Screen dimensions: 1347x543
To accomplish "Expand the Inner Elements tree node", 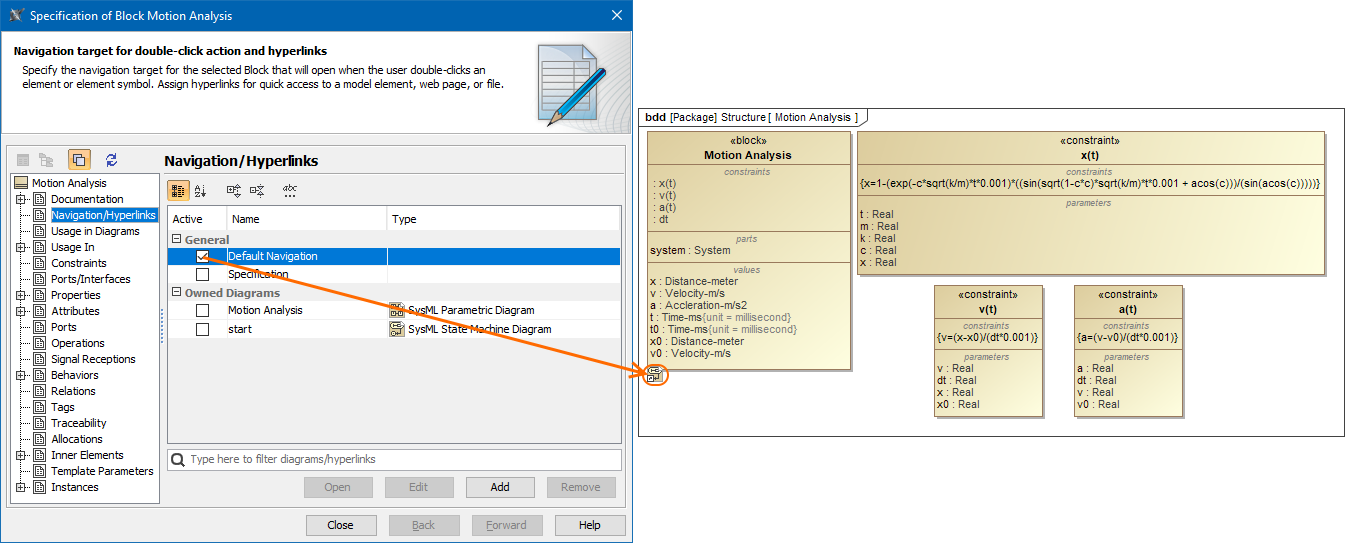I will point(20,455).
